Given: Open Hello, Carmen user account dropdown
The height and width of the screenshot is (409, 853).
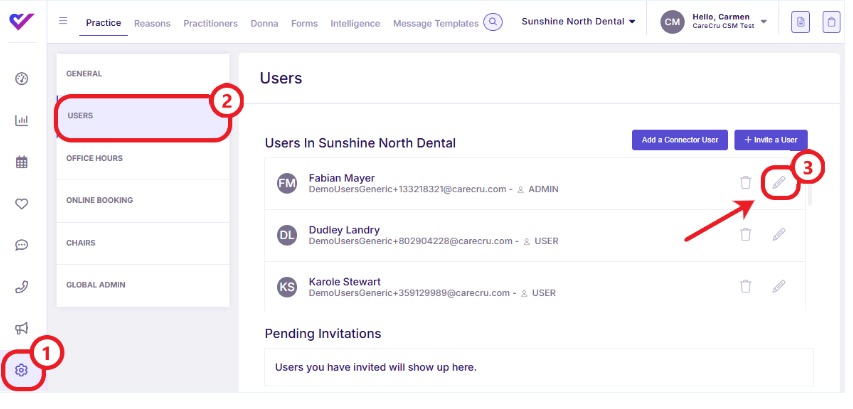Looking at the screenshot, I should click(717, 21).
